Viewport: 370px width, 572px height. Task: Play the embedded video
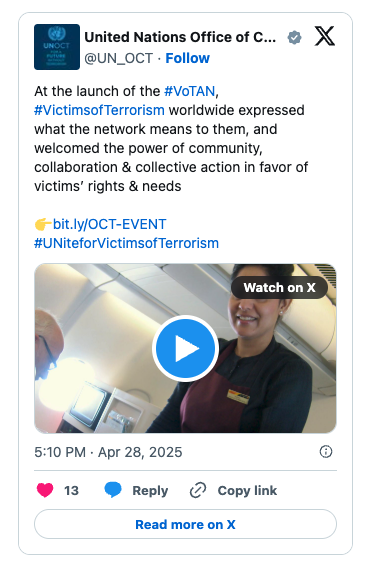pyautogui.click(x=185, y=349)
